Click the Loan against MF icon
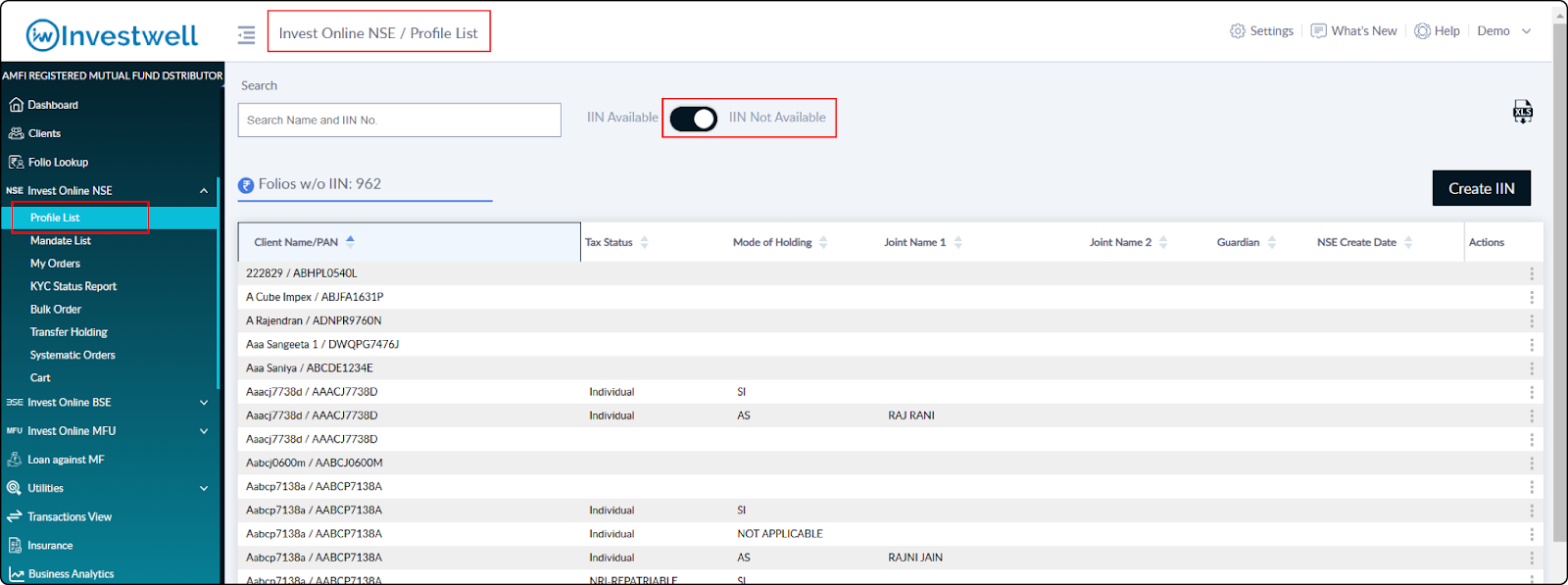The image size is (1568, 585). click(x=15, y=460)
